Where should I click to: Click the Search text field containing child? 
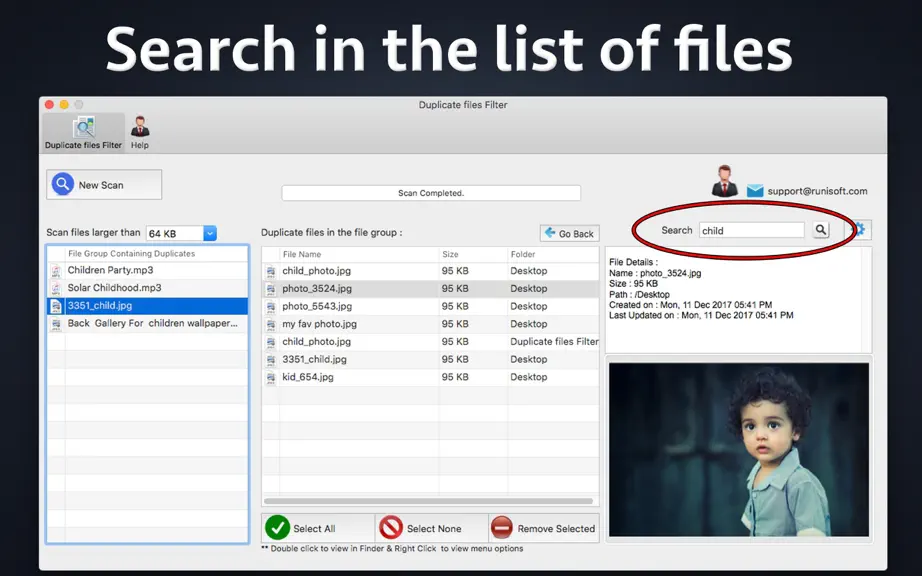pos(751,230)
